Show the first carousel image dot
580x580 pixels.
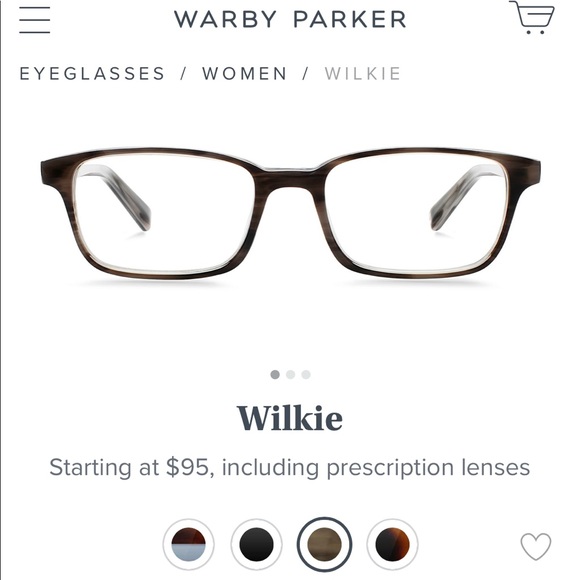point(275,374)
